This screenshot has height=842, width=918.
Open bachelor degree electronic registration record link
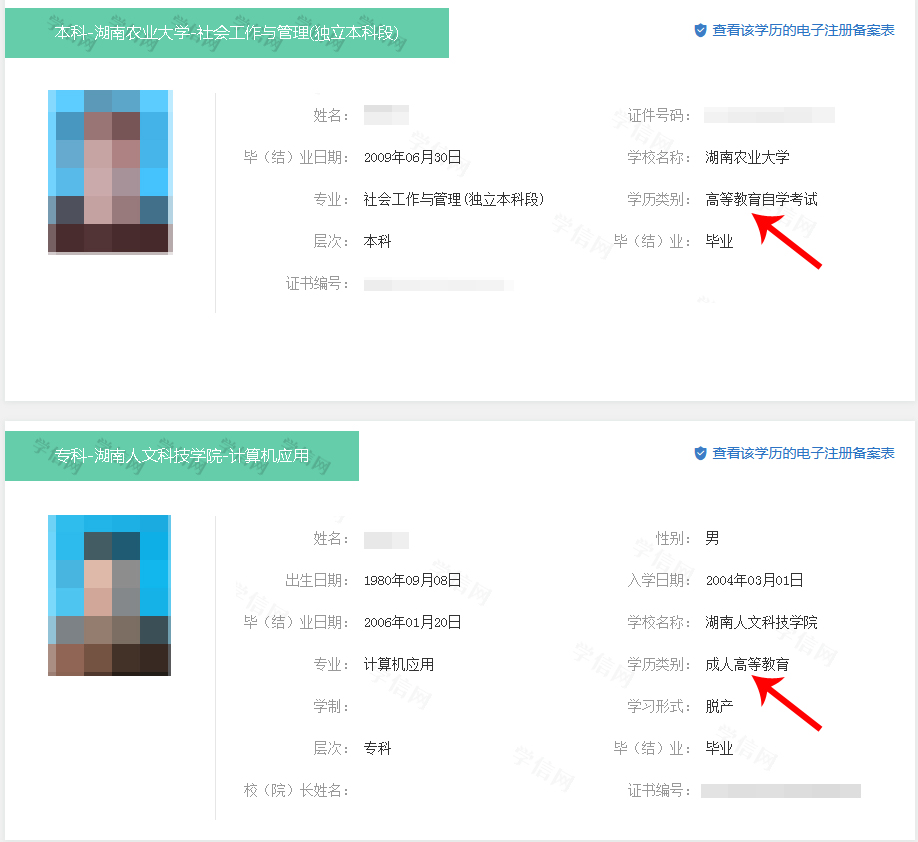tap(803, 30)
